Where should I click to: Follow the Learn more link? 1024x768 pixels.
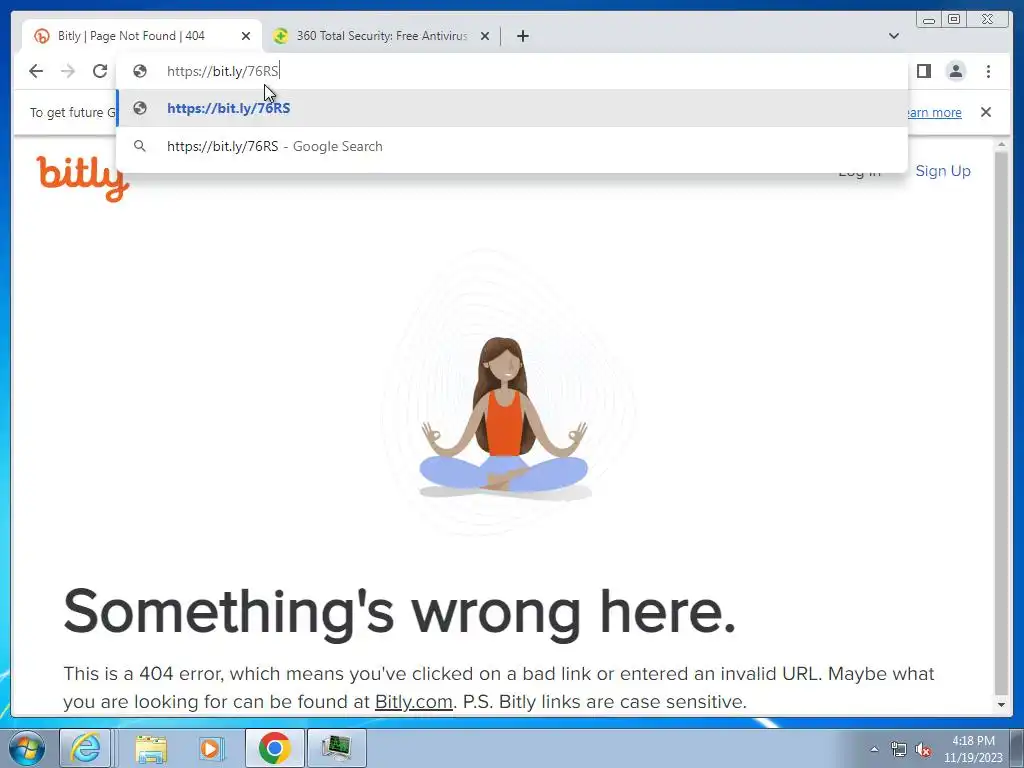click(x=935, y=112)
